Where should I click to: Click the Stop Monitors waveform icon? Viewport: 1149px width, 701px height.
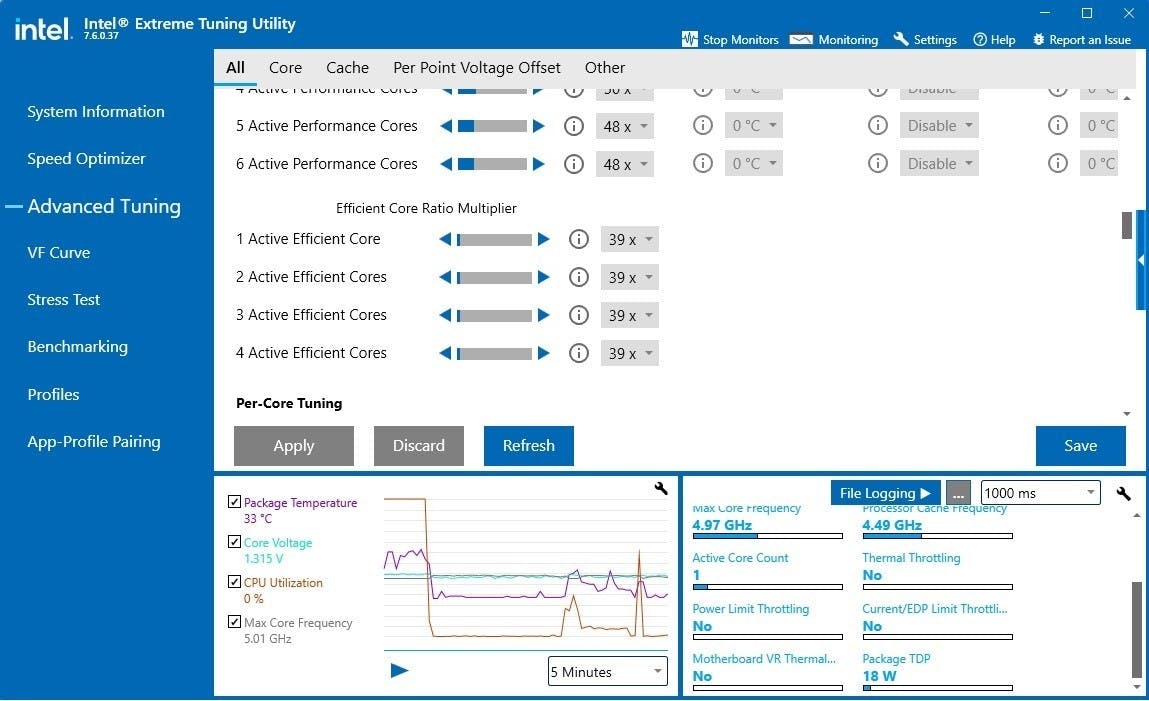tap(689, 40)
